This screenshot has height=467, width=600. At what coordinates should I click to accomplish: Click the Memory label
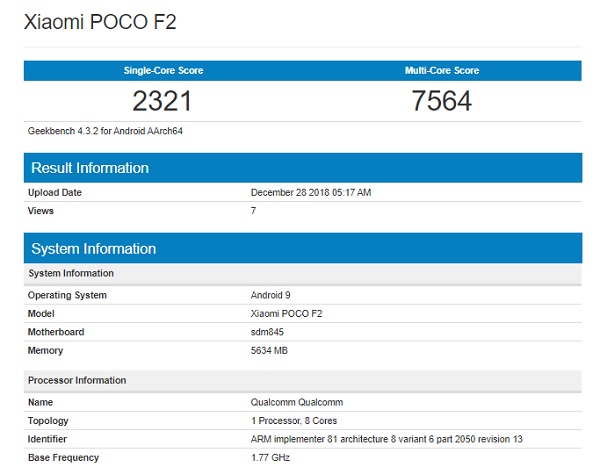[45, 351]
